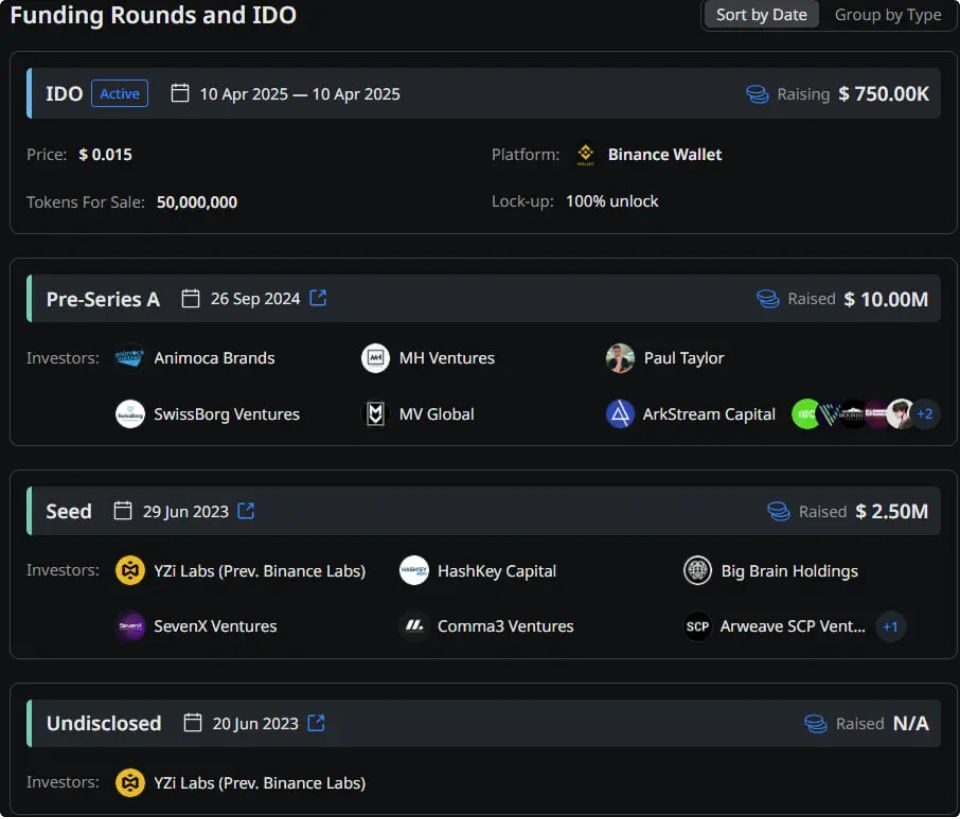Image resolution: width=960 pixels, height=819 pixels.
Task: Open the truncated Arweave SCP Vent... investor
Action: click(793, 627)
